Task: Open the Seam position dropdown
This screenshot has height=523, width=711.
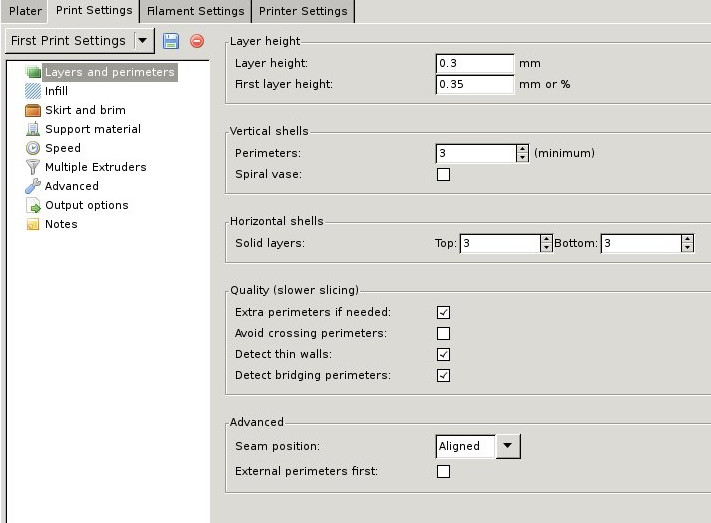Action: (508, 446)
